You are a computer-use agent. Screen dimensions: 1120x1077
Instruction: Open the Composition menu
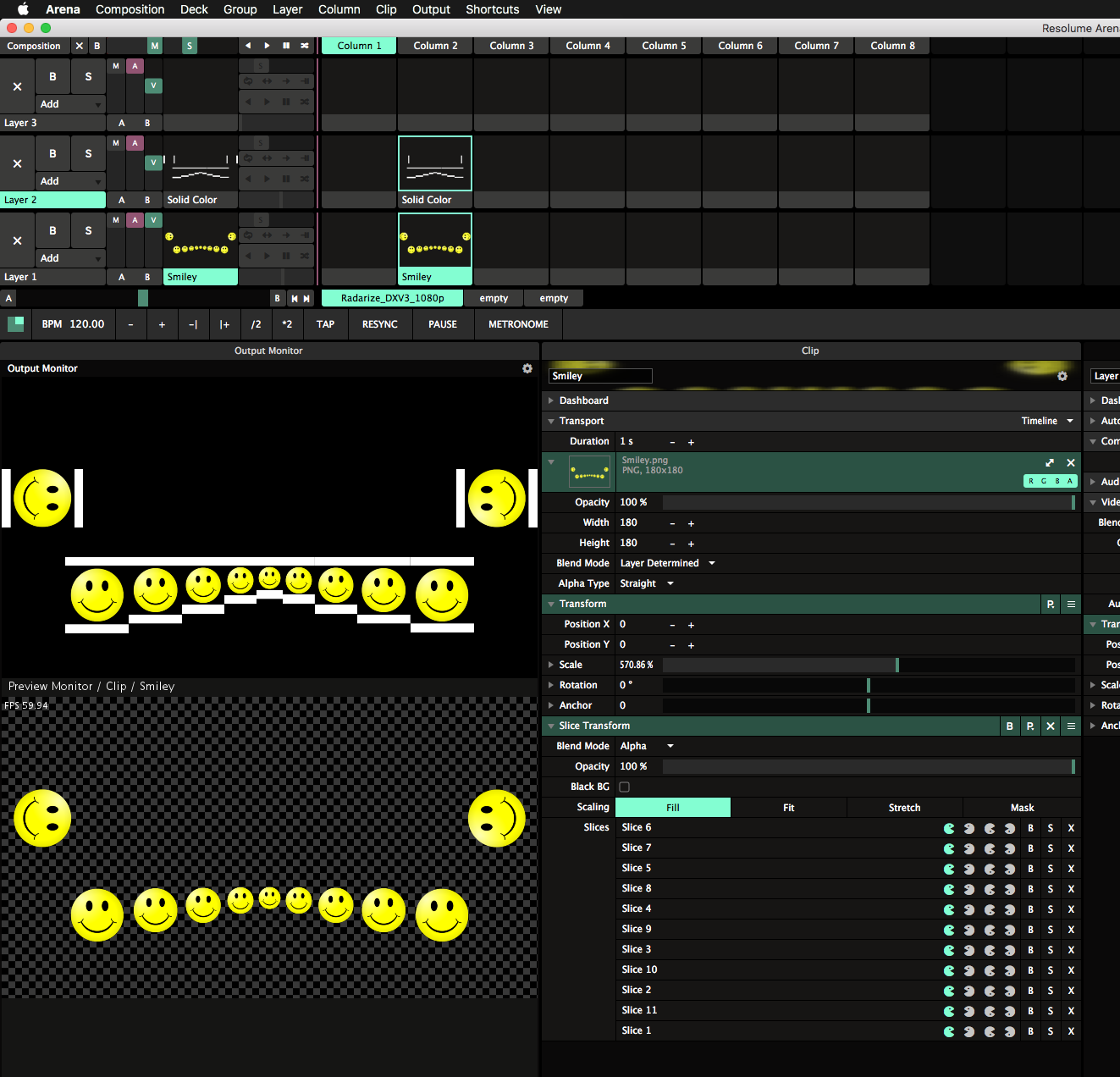(x=130, y=9)
